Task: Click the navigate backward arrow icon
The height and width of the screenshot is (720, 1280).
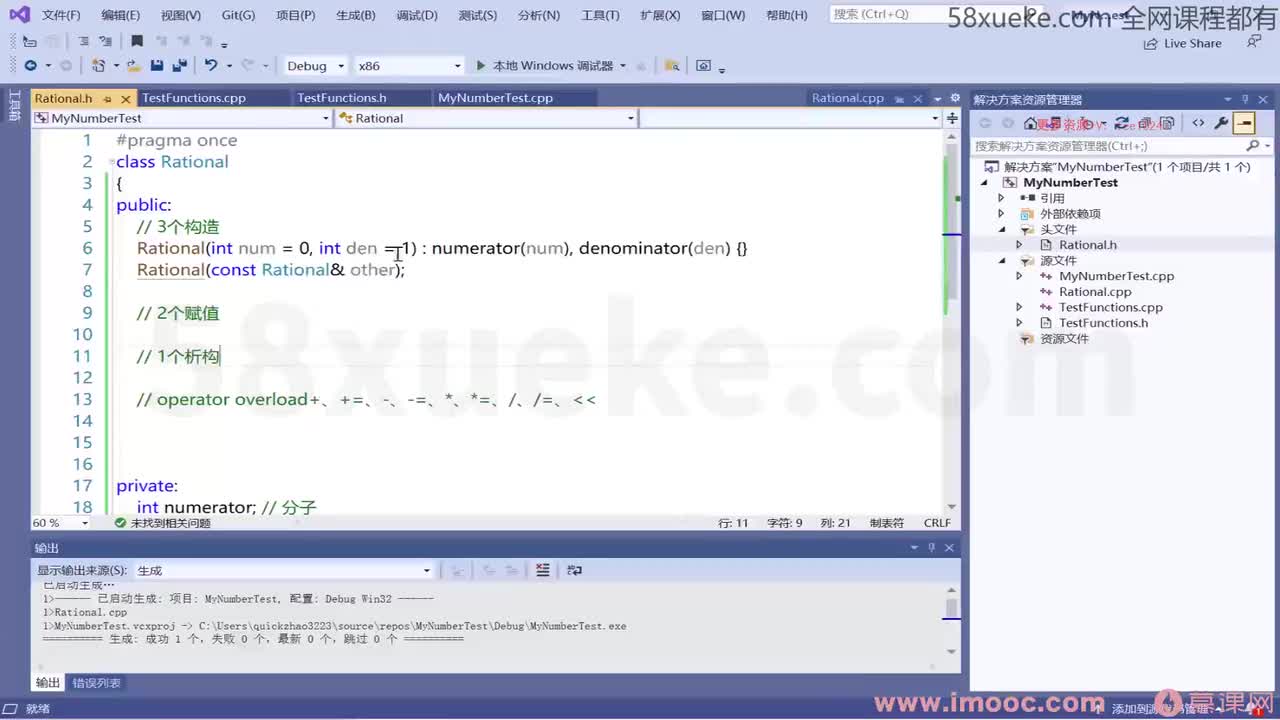Action: coord(30,66)
